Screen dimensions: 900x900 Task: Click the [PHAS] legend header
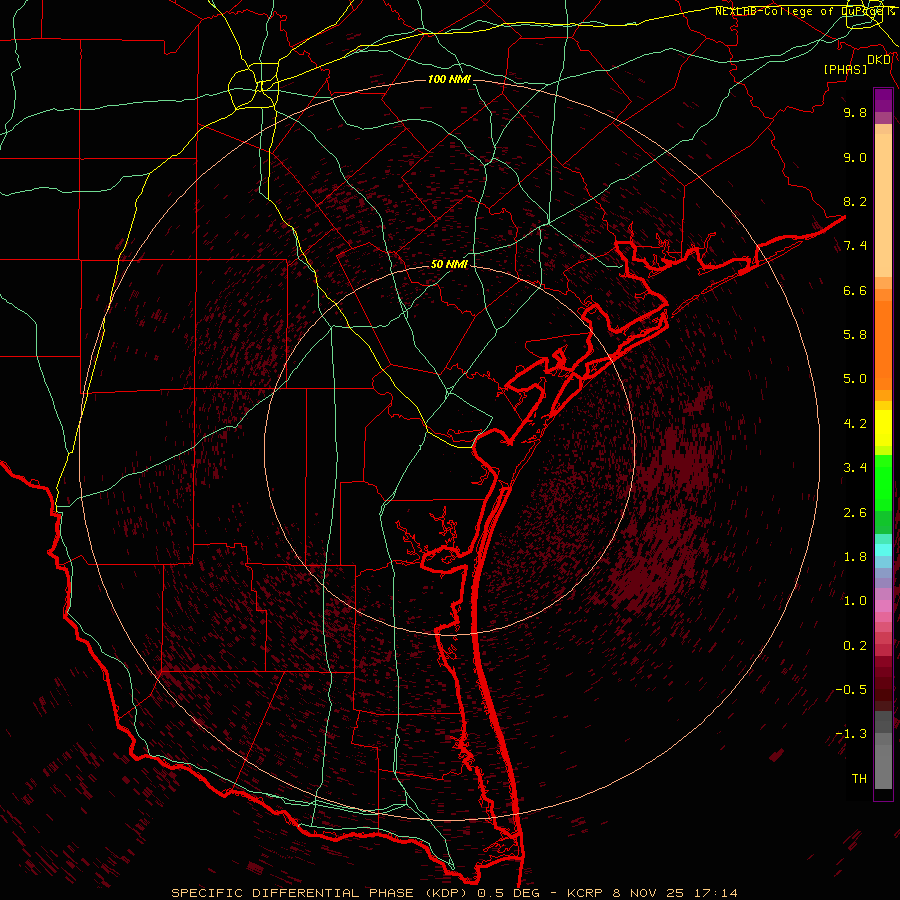coord(845,69)
